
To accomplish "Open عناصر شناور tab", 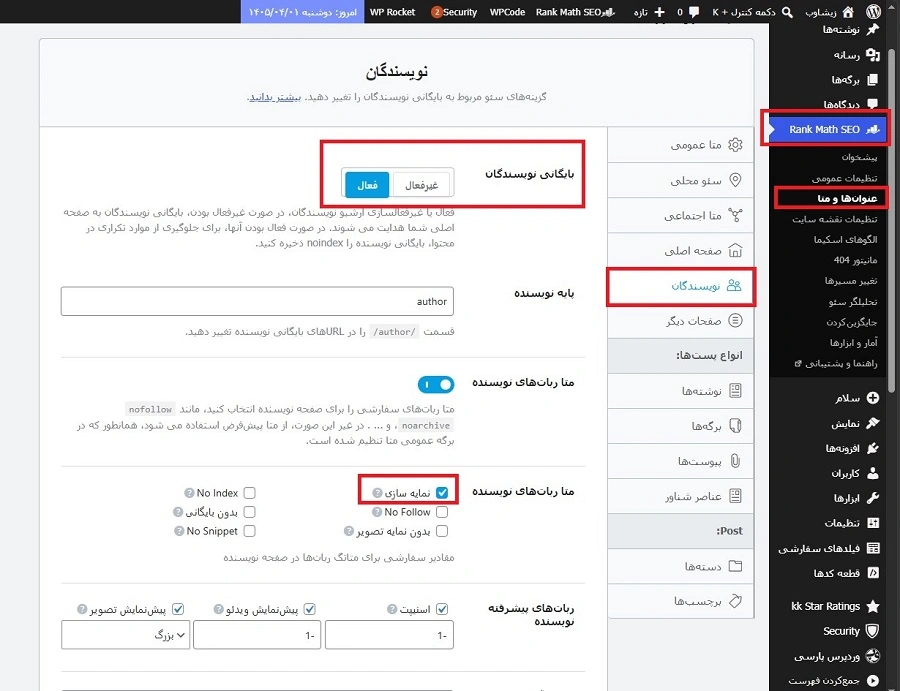I will click(680, 496).
